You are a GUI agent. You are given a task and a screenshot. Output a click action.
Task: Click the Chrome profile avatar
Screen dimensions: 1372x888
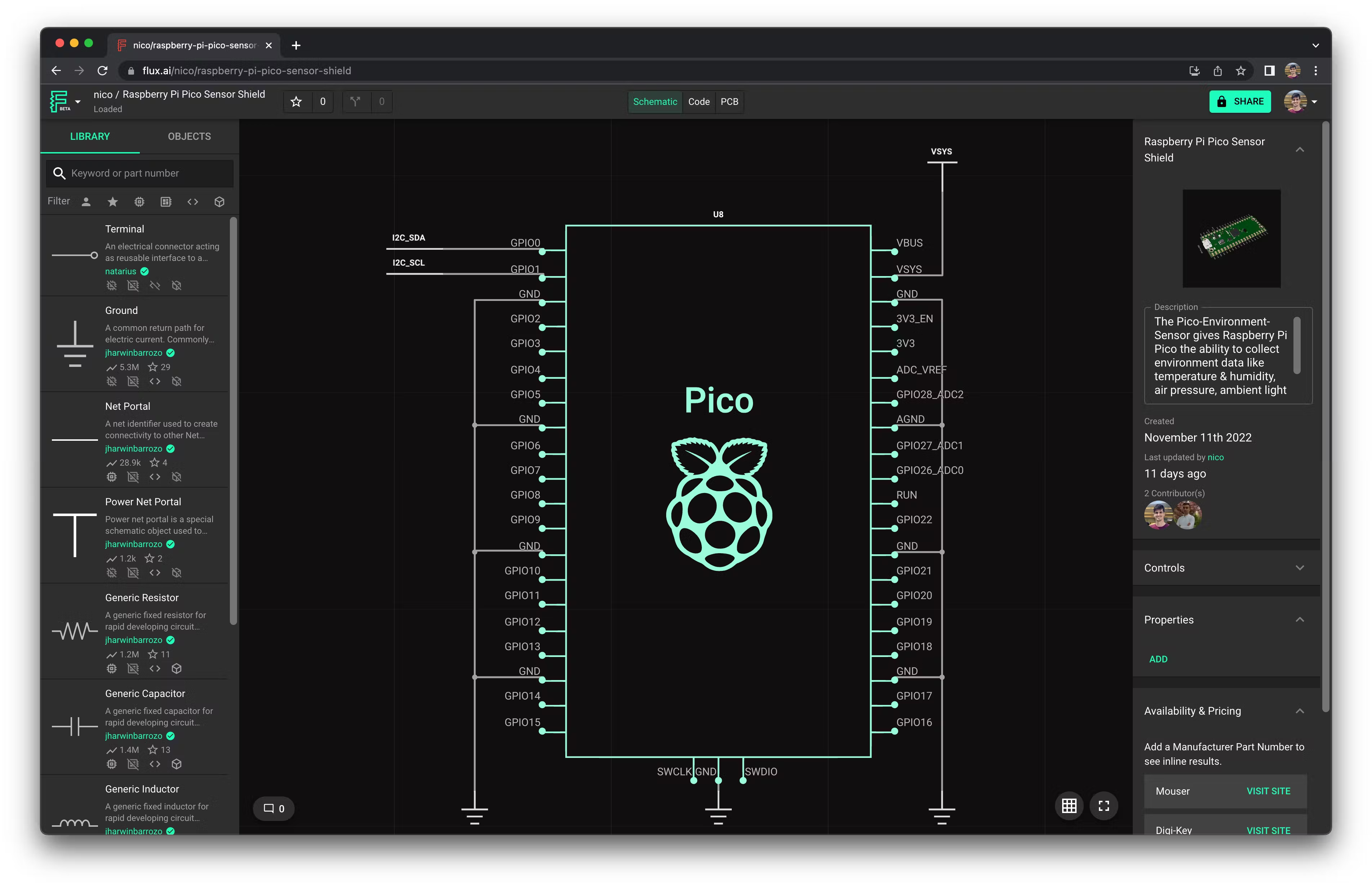1292,70
